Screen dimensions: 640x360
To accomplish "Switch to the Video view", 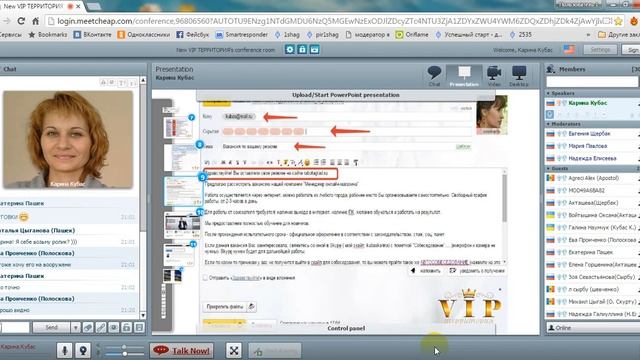I will coord(494,76).
